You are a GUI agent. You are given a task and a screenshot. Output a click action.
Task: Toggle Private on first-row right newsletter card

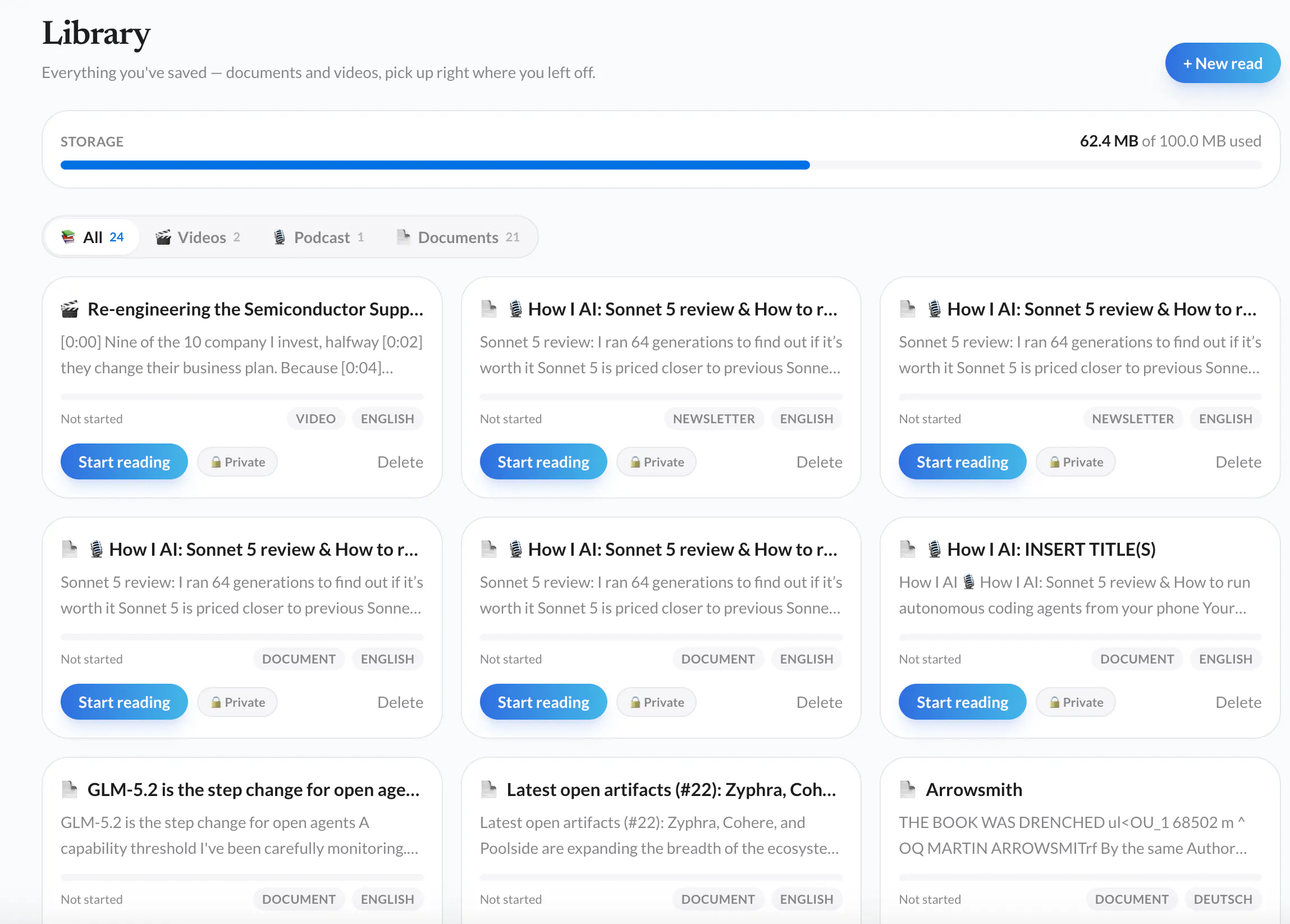tap(1076, 461)
